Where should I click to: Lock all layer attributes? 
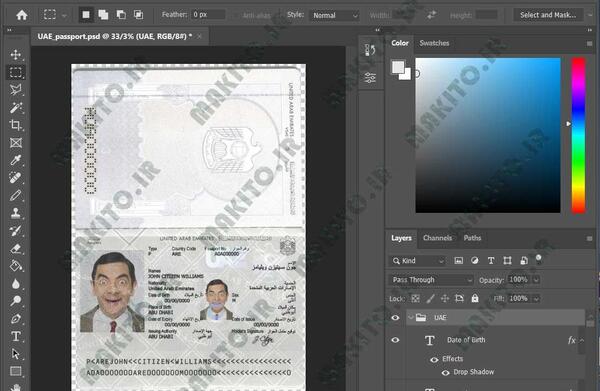[475, 298]
